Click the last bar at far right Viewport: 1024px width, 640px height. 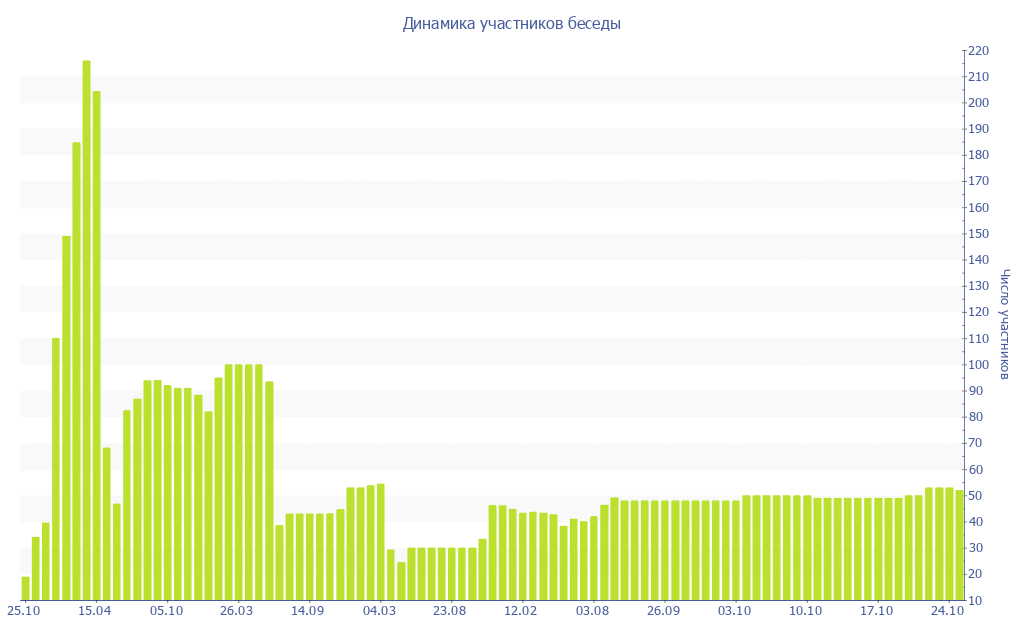pyautogui.click(x=959, y=545)
